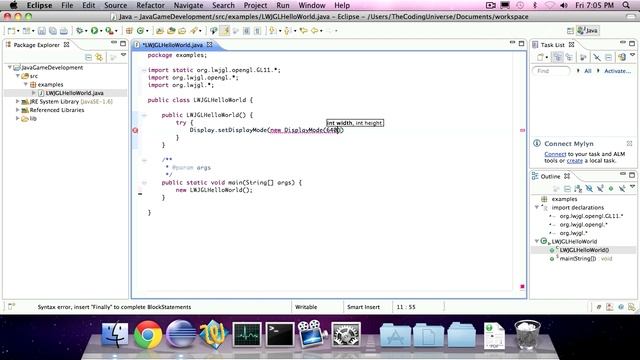Open Google Chrome from the Dock
The image size is (640, 360).
[x=148, y=335]
